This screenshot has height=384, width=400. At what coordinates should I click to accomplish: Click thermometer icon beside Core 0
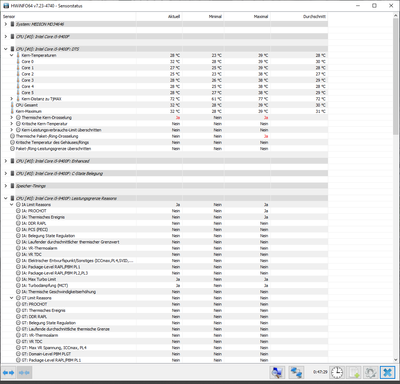point(18,61)
